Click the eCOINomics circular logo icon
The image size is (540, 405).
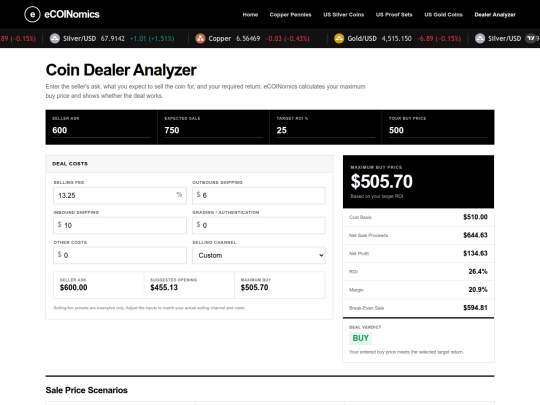[x=32, y=14]
